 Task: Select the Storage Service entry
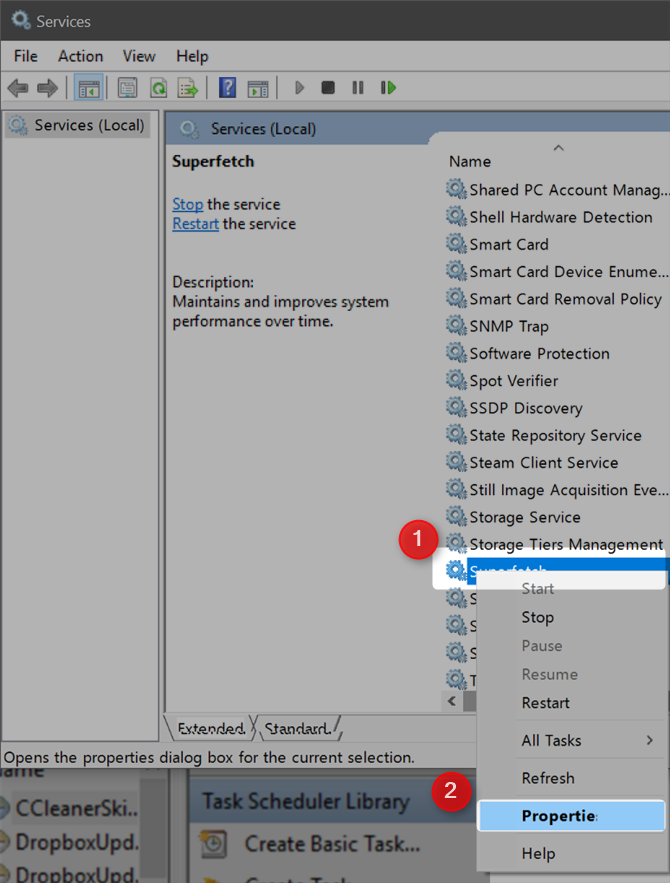click(x=525, y=517)
